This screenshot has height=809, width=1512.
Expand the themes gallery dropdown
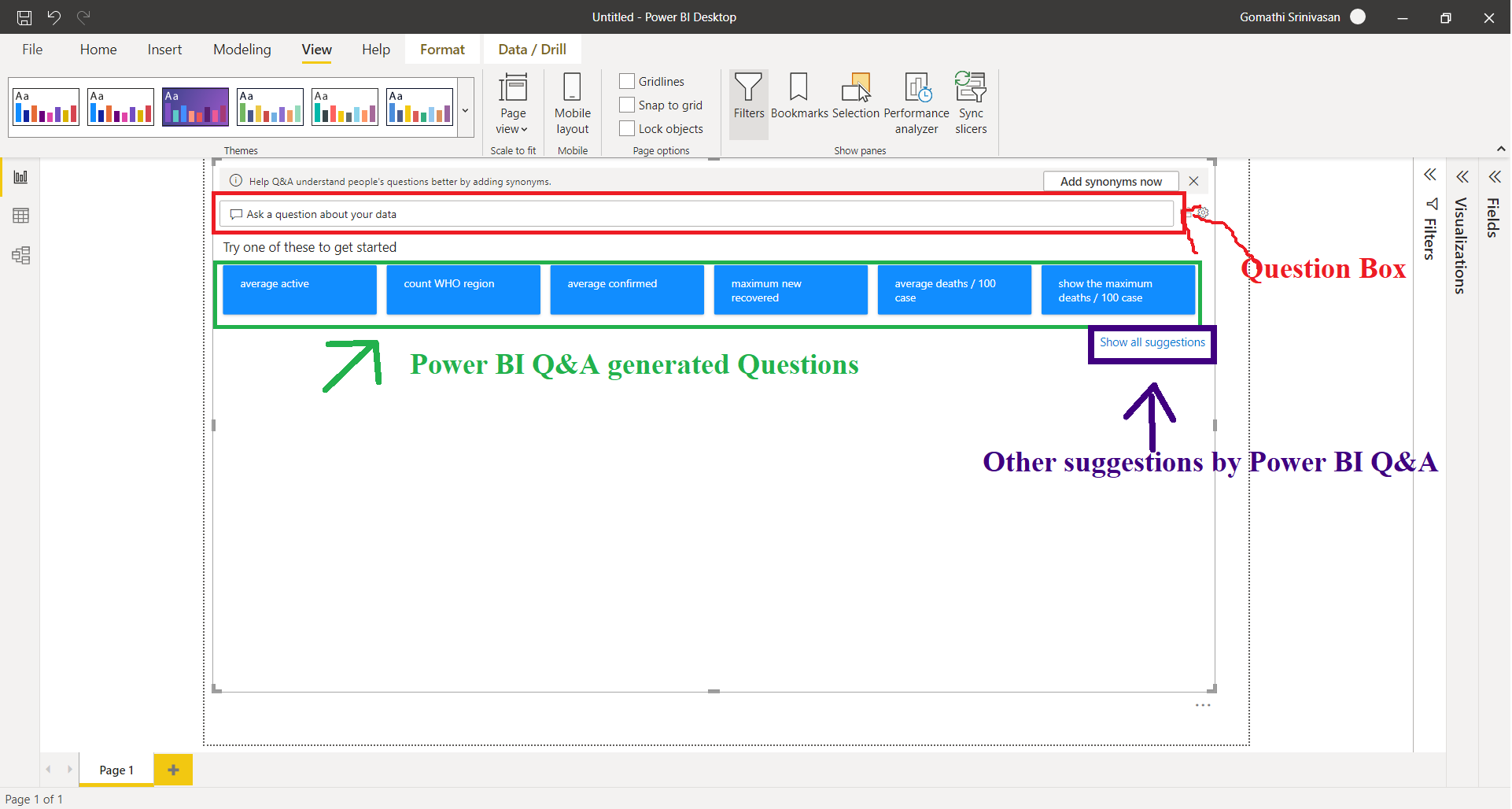466,109
